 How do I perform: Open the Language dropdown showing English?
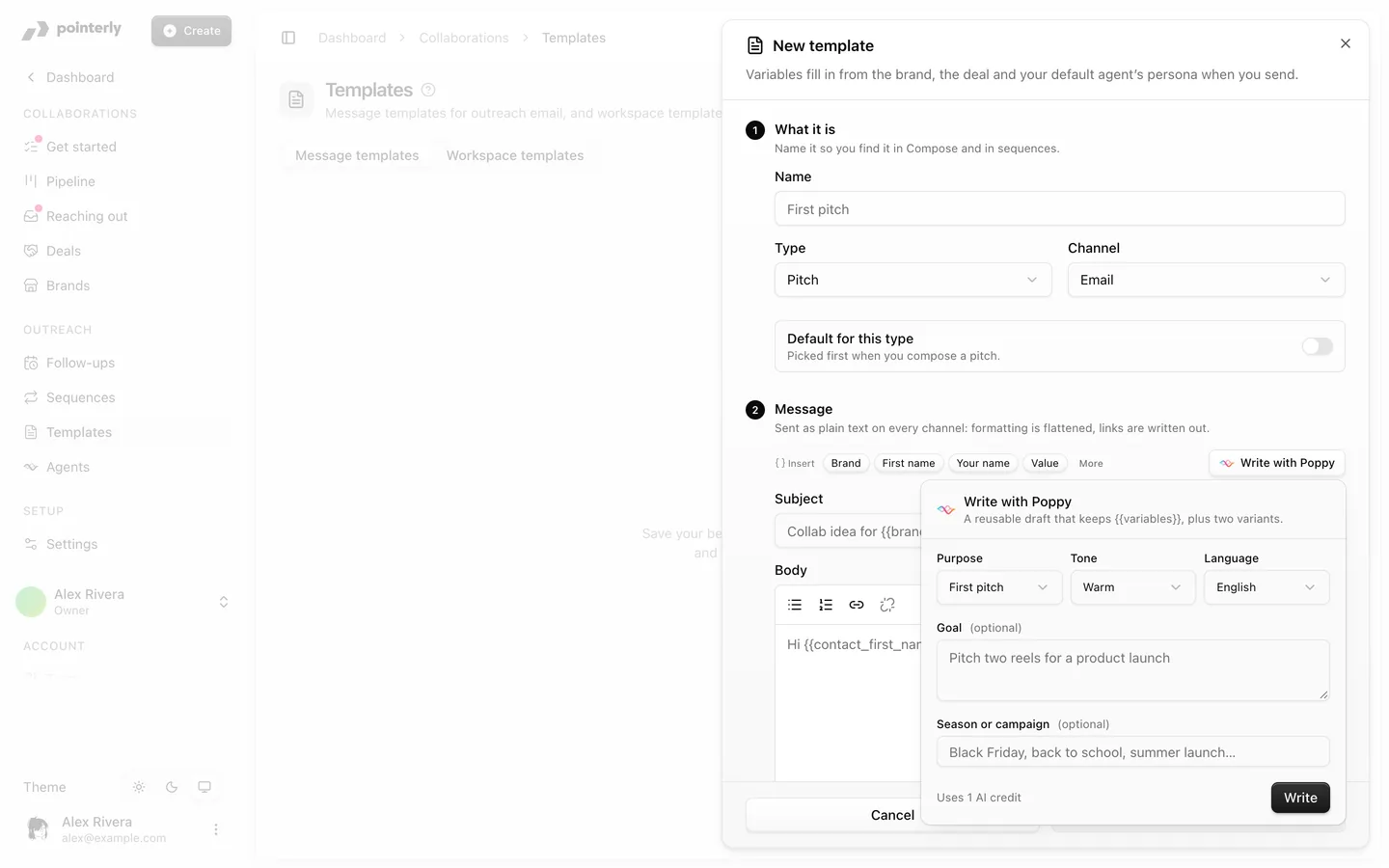pyautogui.click(x=1266, y=587)
